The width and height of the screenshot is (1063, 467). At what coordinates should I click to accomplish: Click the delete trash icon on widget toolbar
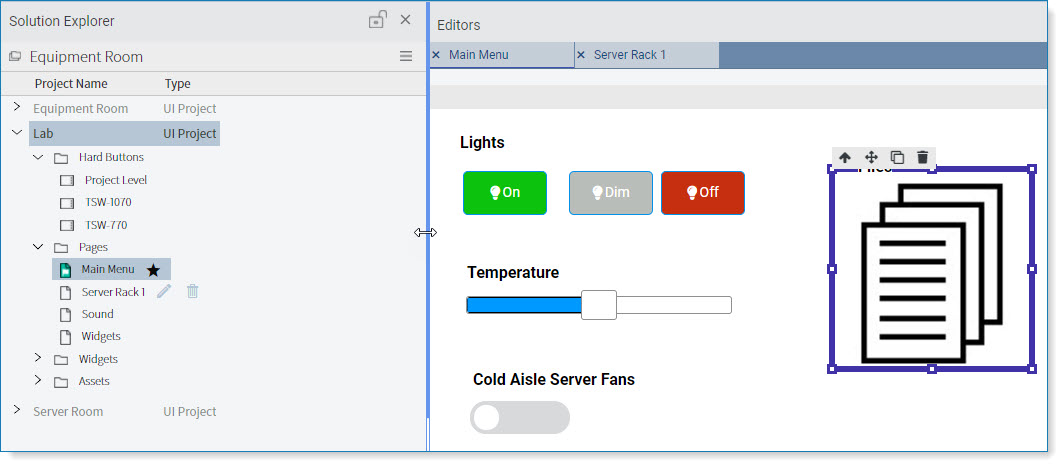(x=922, y=157)
